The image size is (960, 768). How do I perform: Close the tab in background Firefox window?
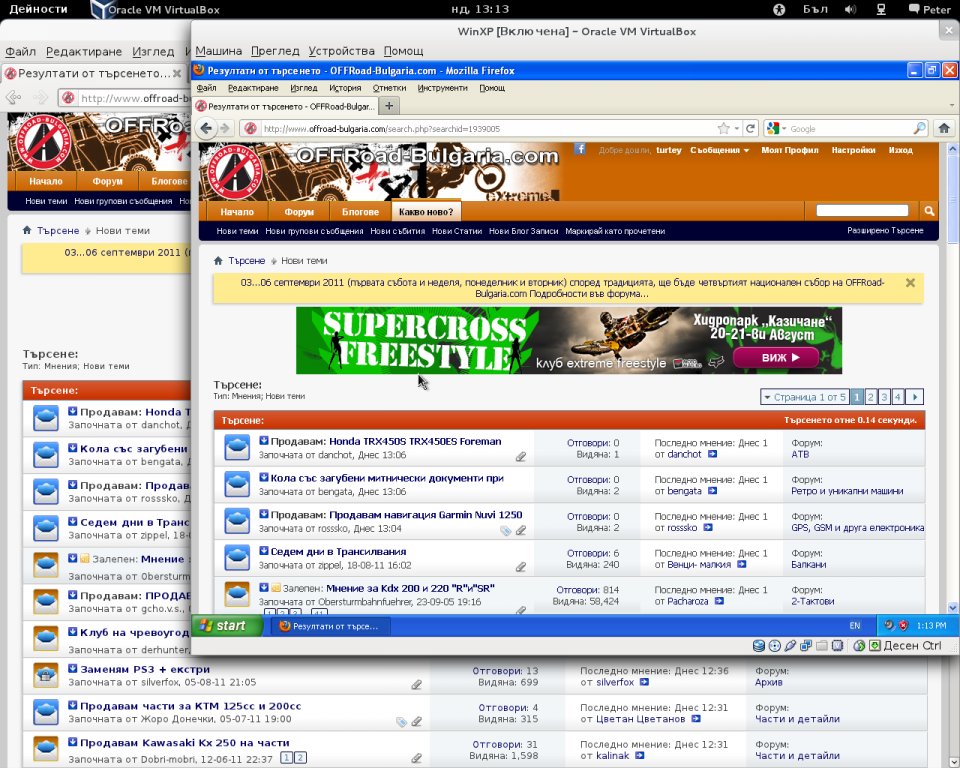[176, 73]
